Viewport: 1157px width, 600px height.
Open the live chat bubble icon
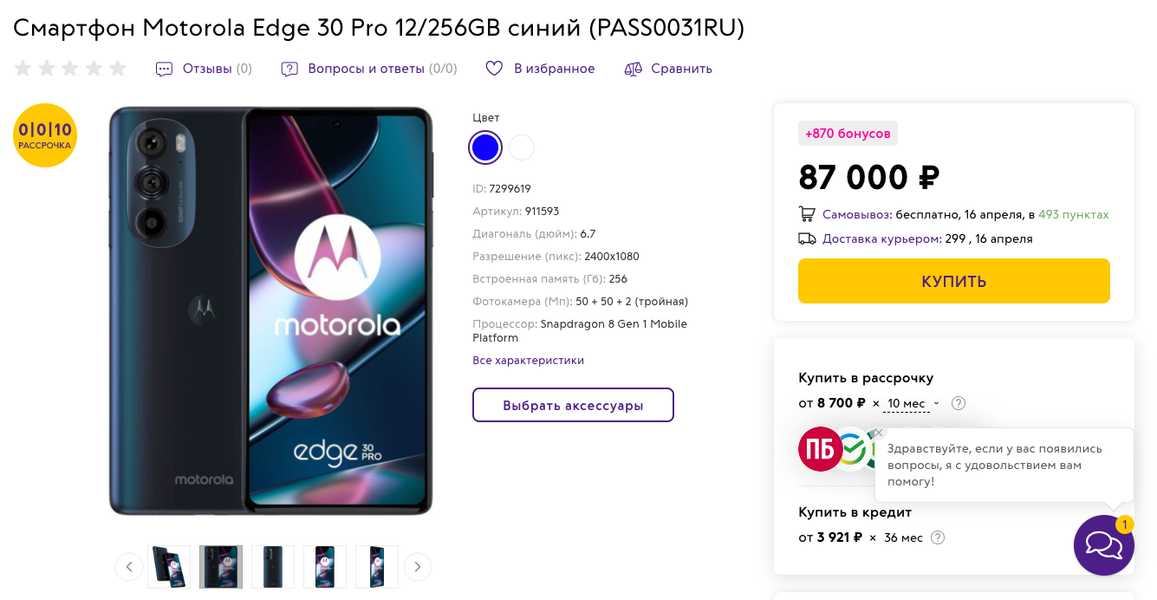pos(1103,545)
